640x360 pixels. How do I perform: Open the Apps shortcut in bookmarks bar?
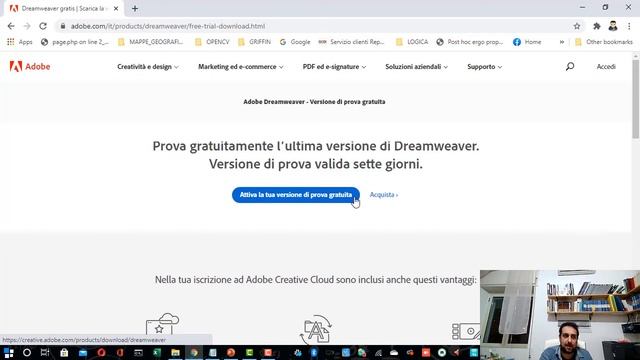pyautogui.click(x=20, y=42)
